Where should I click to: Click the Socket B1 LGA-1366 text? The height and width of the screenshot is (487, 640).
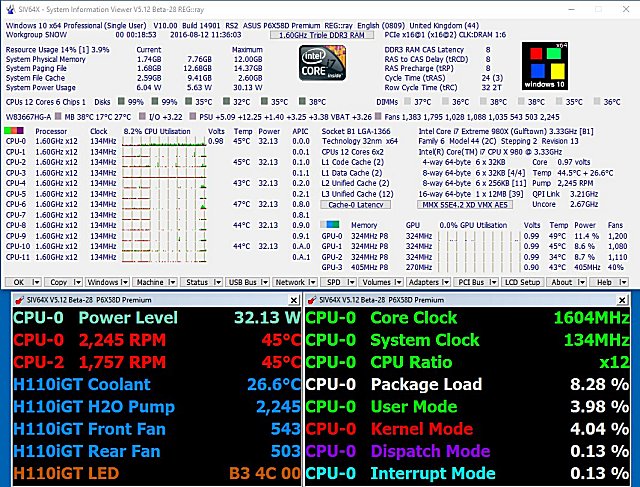click(x=356, y=131)
